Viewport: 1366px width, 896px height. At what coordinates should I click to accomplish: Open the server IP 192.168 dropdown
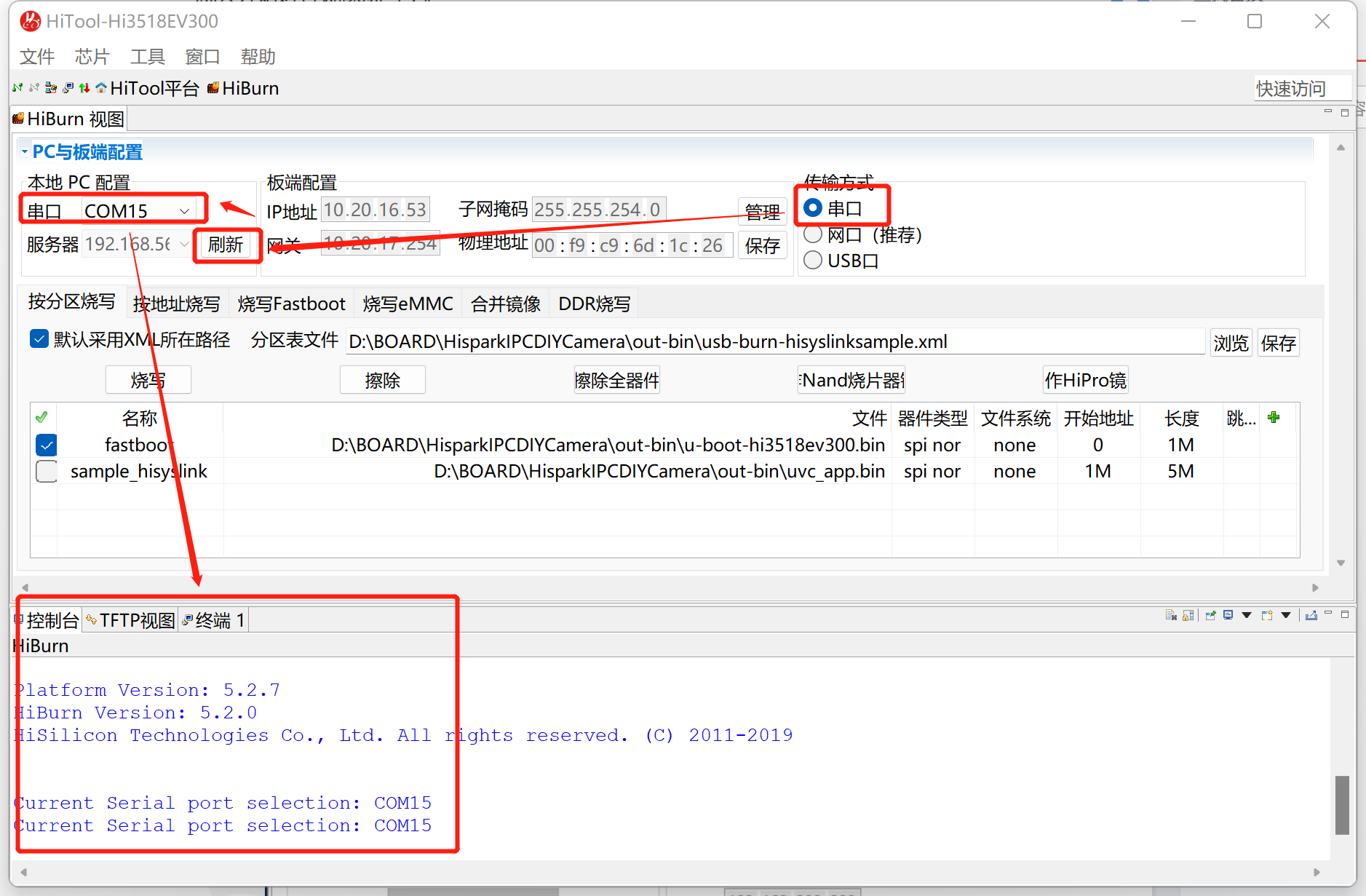click(x=184, y=244)
